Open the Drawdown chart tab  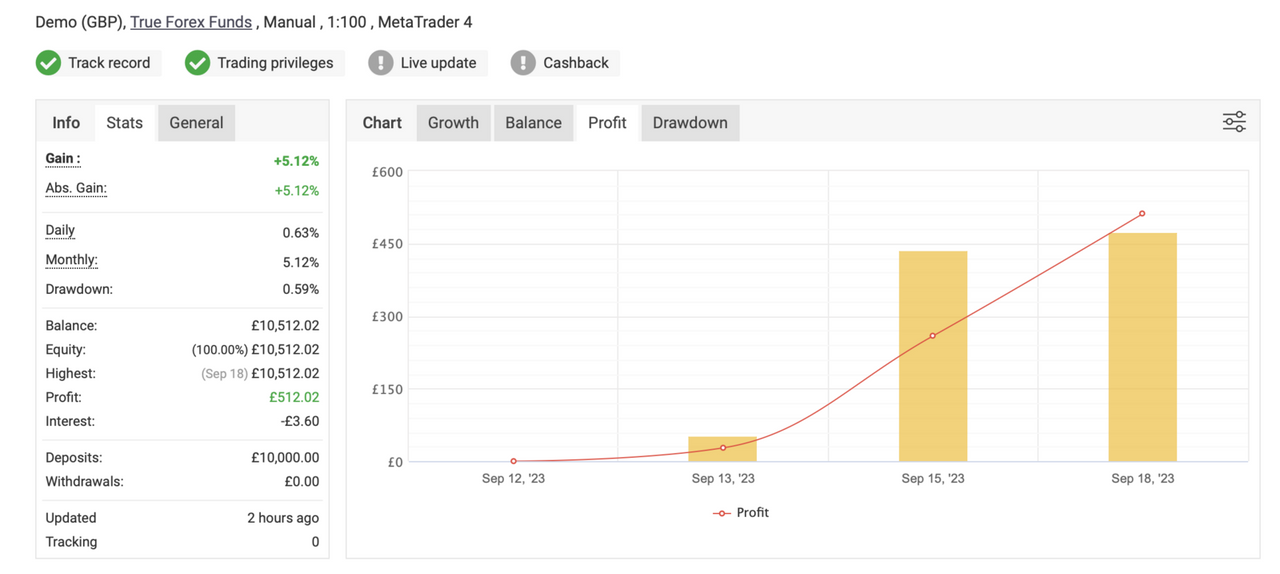click(690, 123)
